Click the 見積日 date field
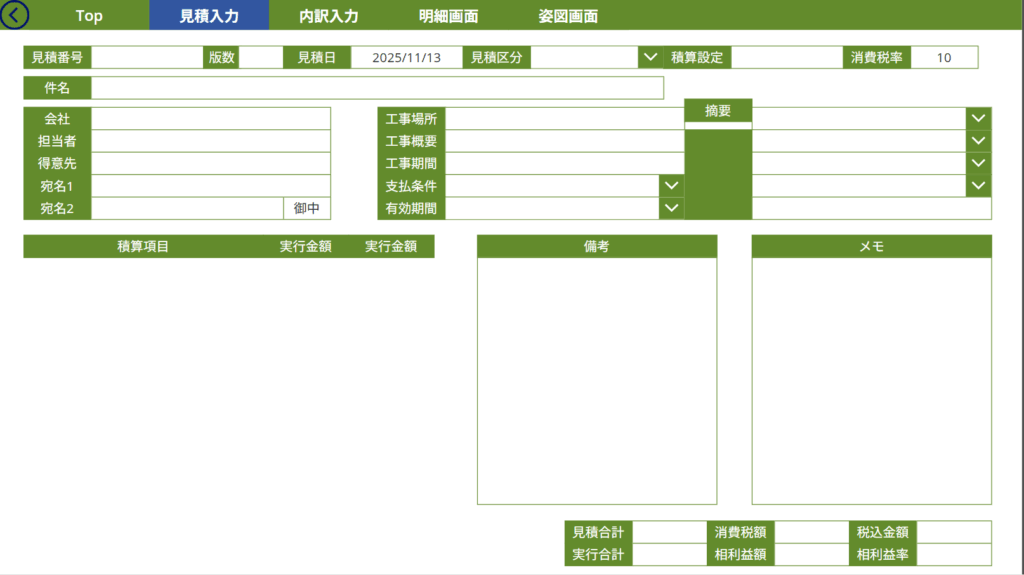 (x=405, y=58)
